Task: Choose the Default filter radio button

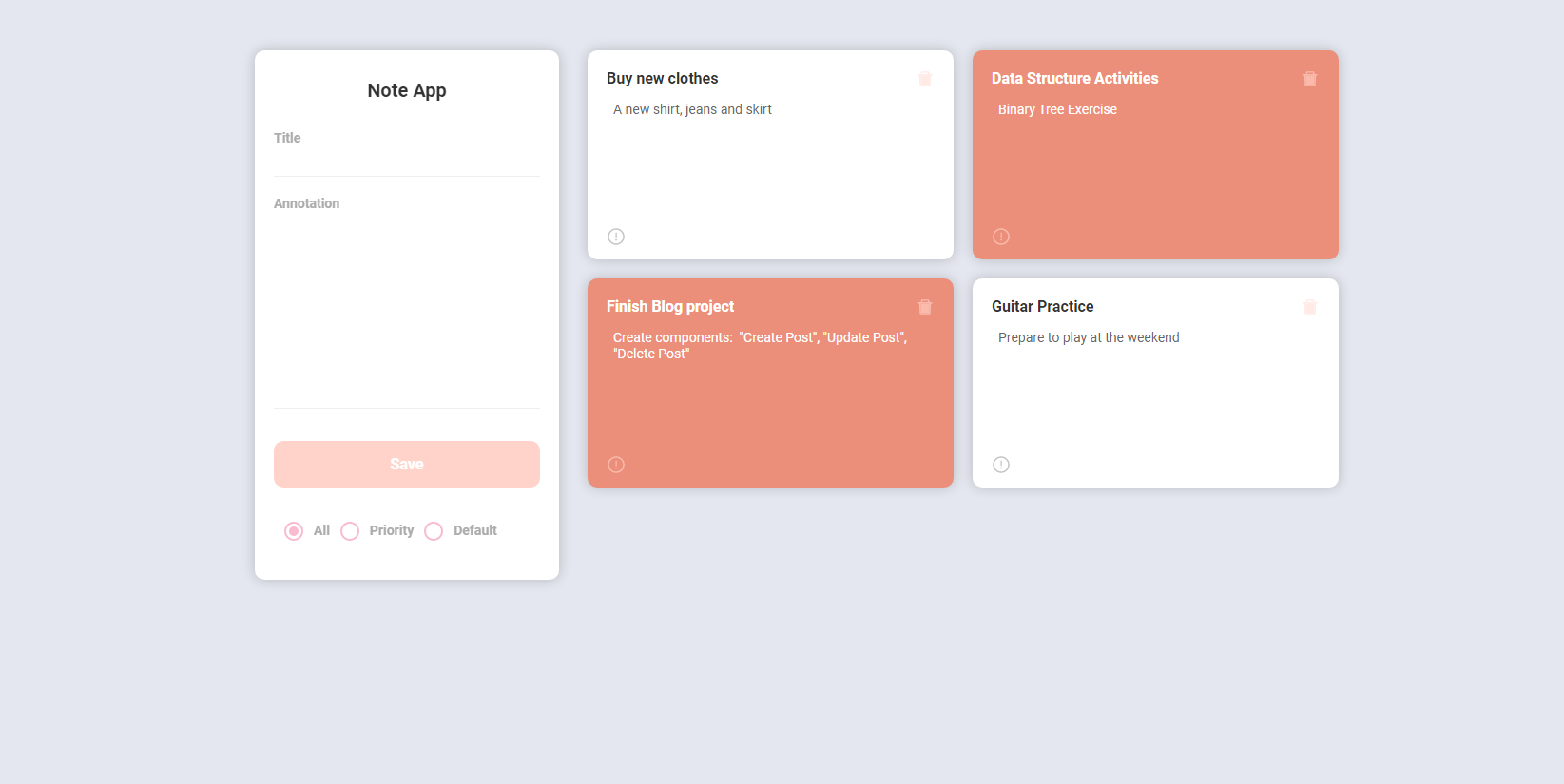Action: click(x=434, y=531)
